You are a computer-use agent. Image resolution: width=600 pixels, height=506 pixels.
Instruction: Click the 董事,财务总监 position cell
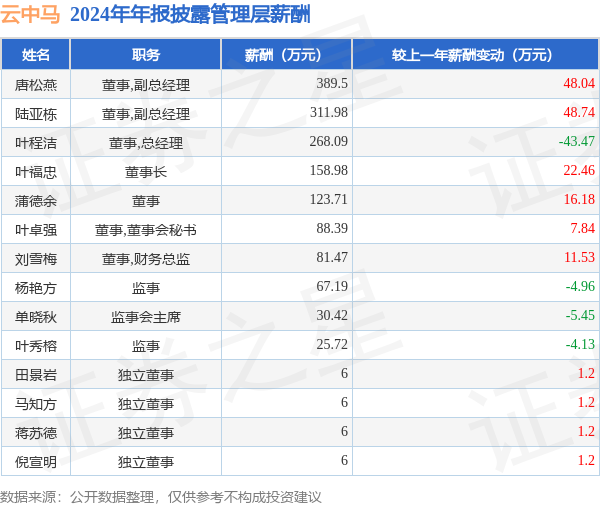click(x=146, y=259)
